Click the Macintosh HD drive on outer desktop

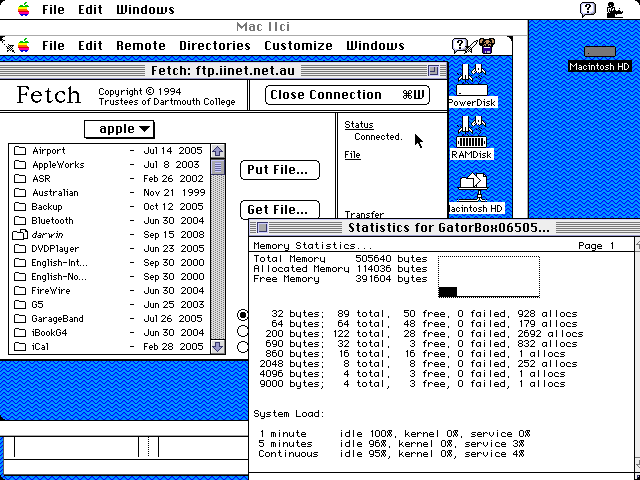click(600, 59)
